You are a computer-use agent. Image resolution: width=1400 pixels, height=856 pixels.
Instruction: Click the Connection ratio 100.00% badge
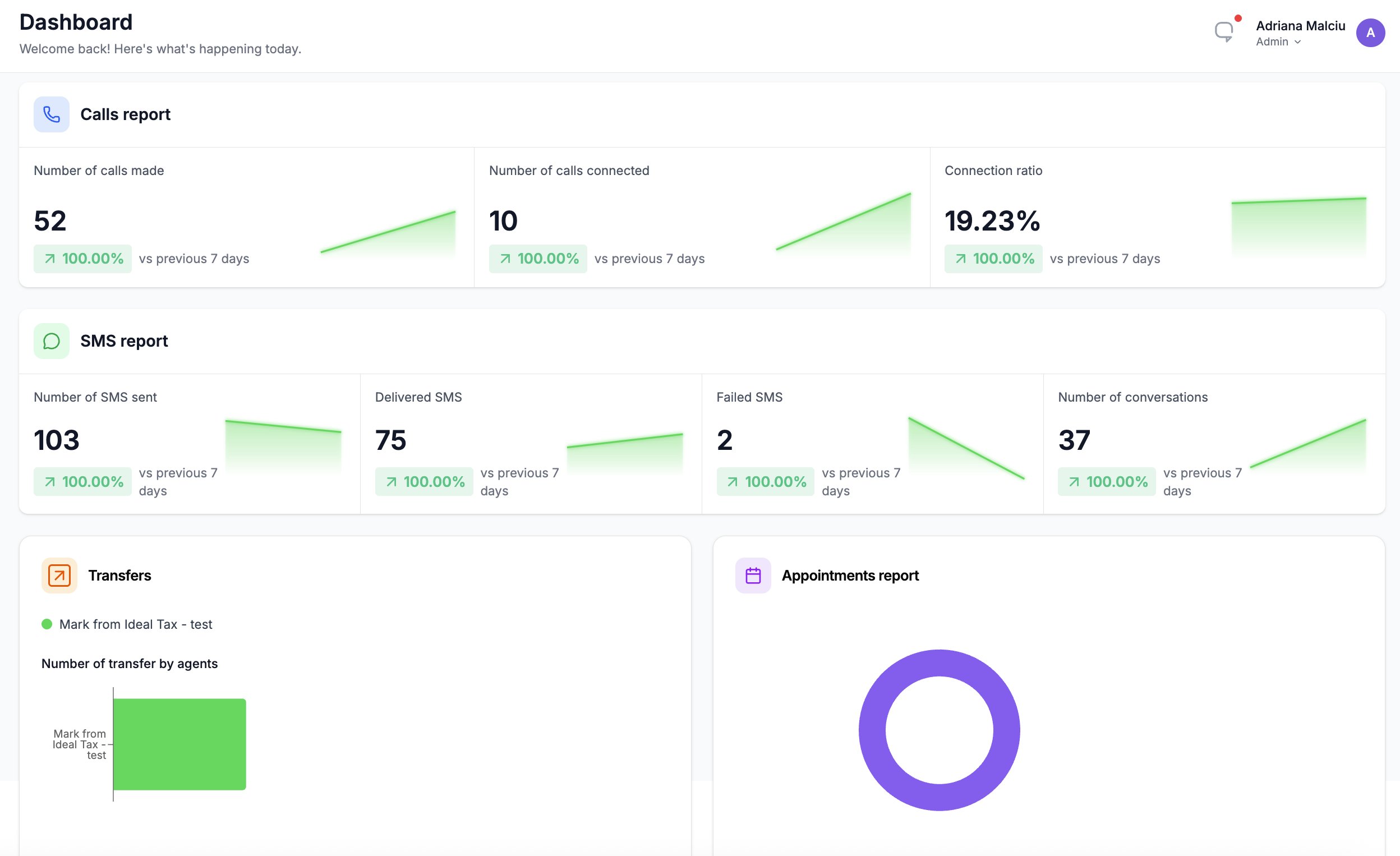(993, 259)
